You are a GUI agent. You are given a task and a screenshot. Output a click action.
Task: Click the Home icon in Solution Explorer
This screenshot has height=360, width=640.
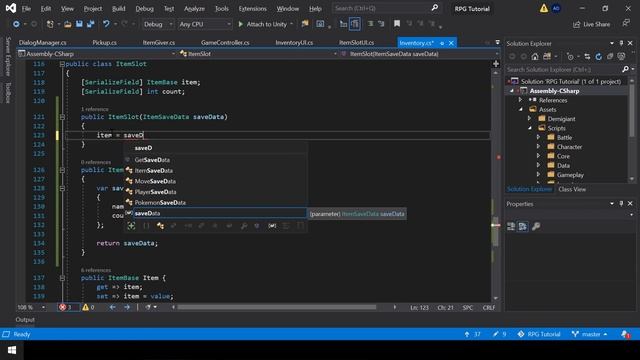pyautogui.click(x=535, y=57)
